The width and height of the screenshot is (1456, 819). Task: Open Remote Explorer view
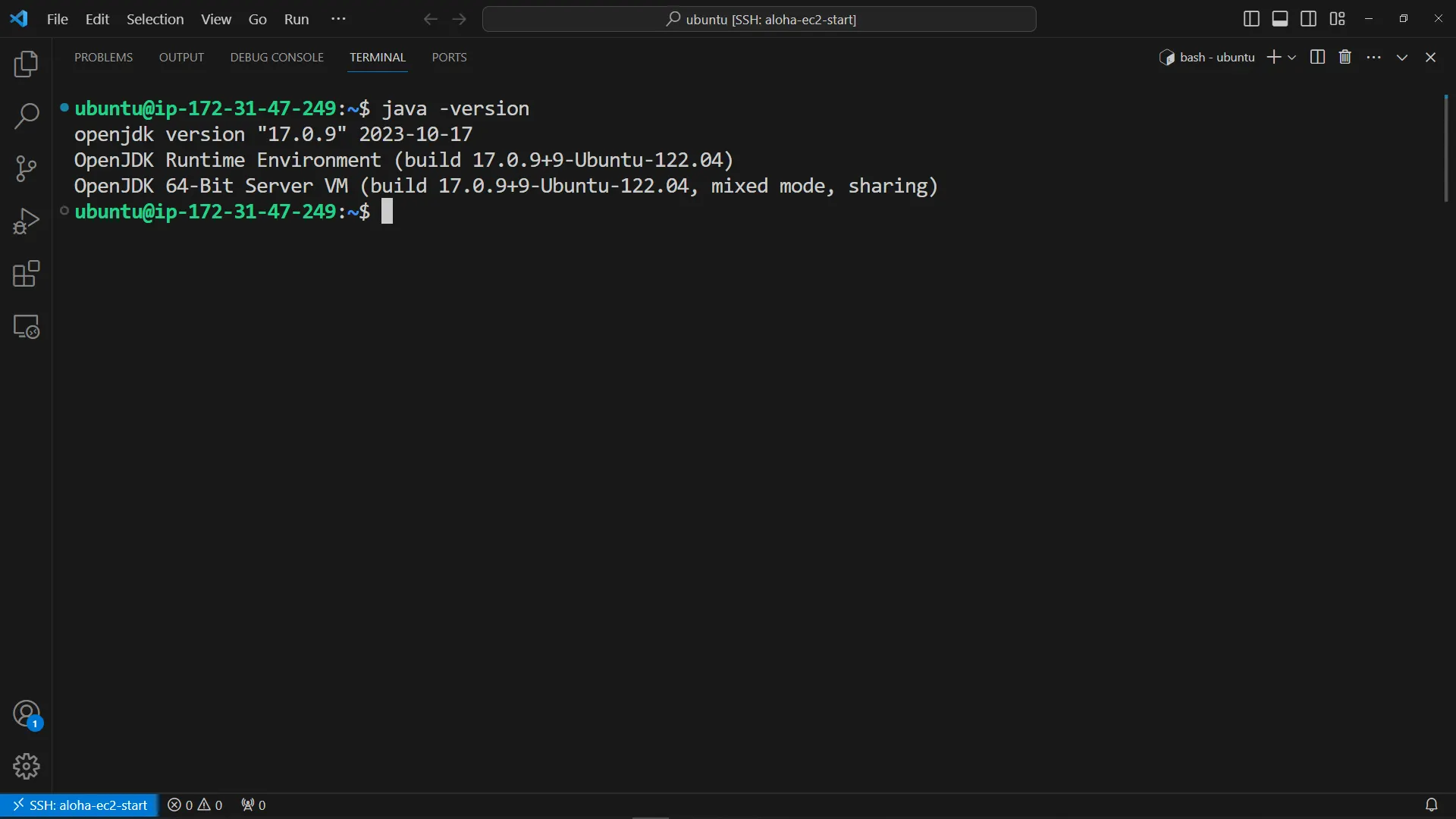(27, 327)
